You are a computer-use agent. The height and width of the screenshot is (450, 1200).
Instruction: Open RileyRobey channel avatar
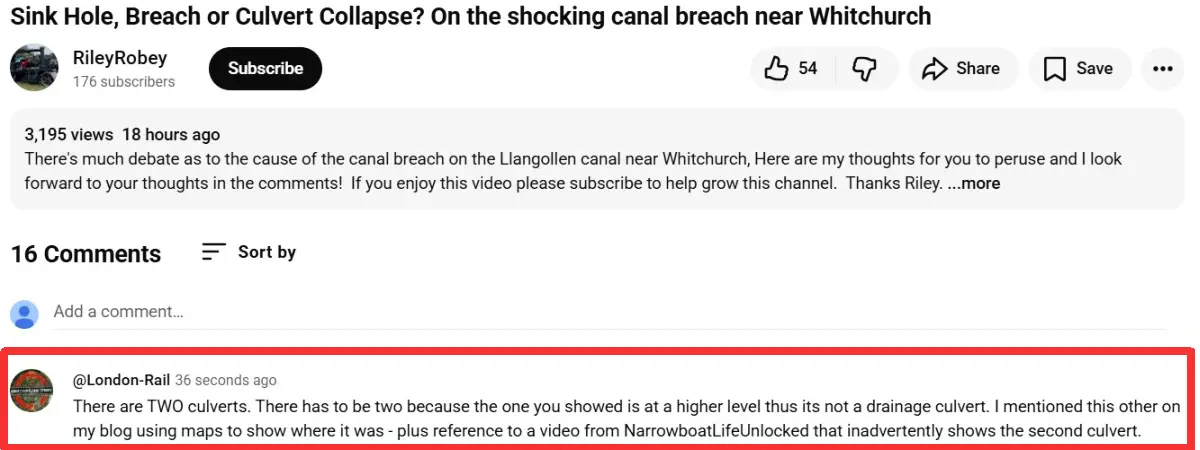tap(34, 68)
